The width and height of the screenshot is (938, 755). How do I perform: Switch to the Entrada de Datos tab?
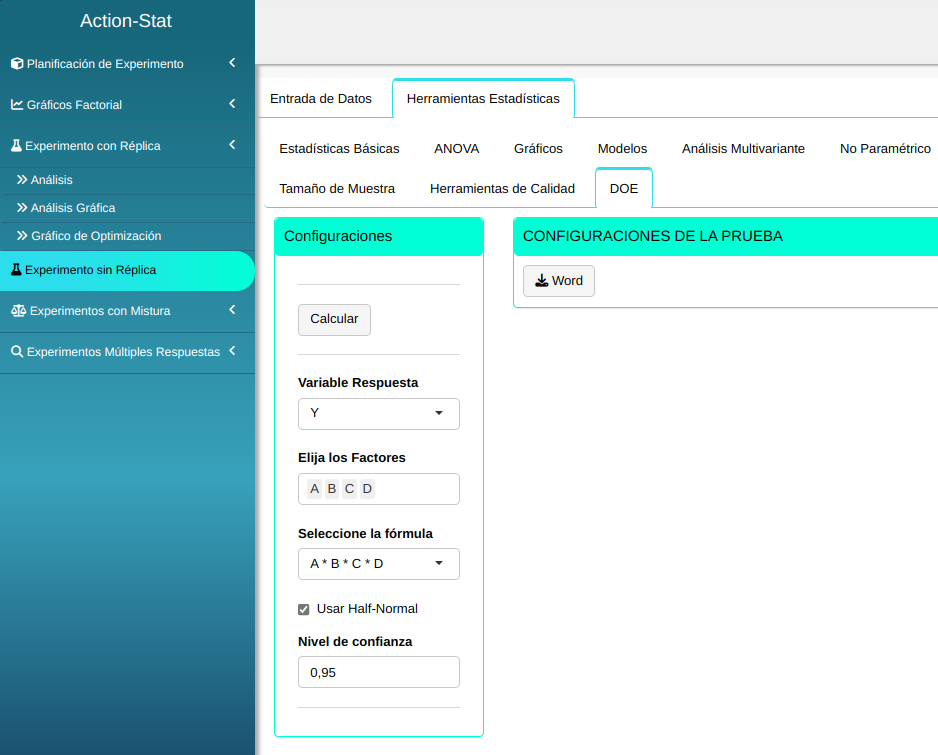[x=321, y=99]
